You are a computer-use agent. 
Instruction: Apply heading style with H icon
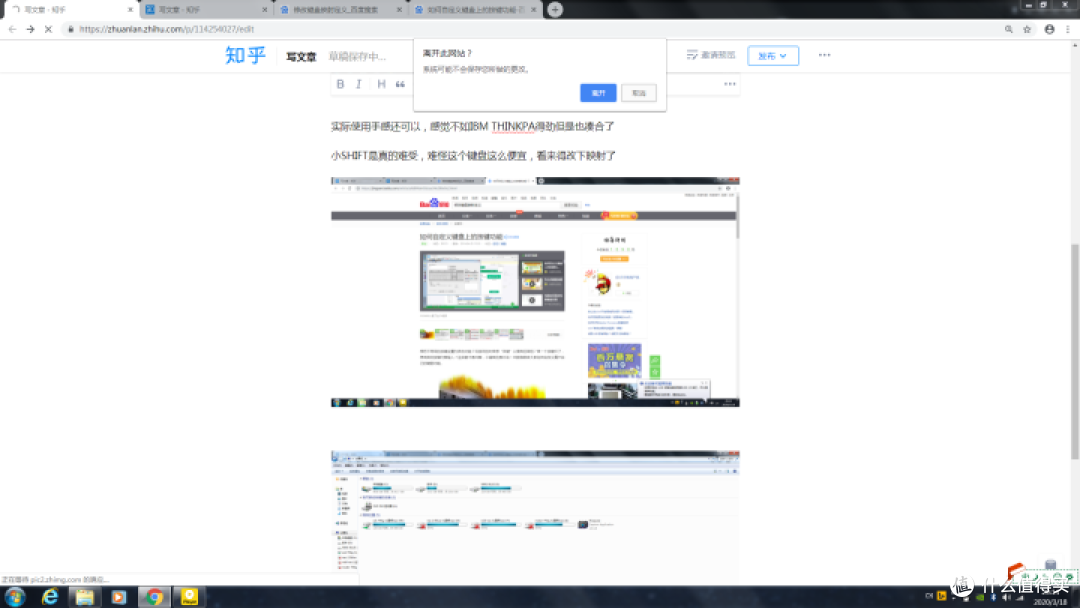point(381,84)
